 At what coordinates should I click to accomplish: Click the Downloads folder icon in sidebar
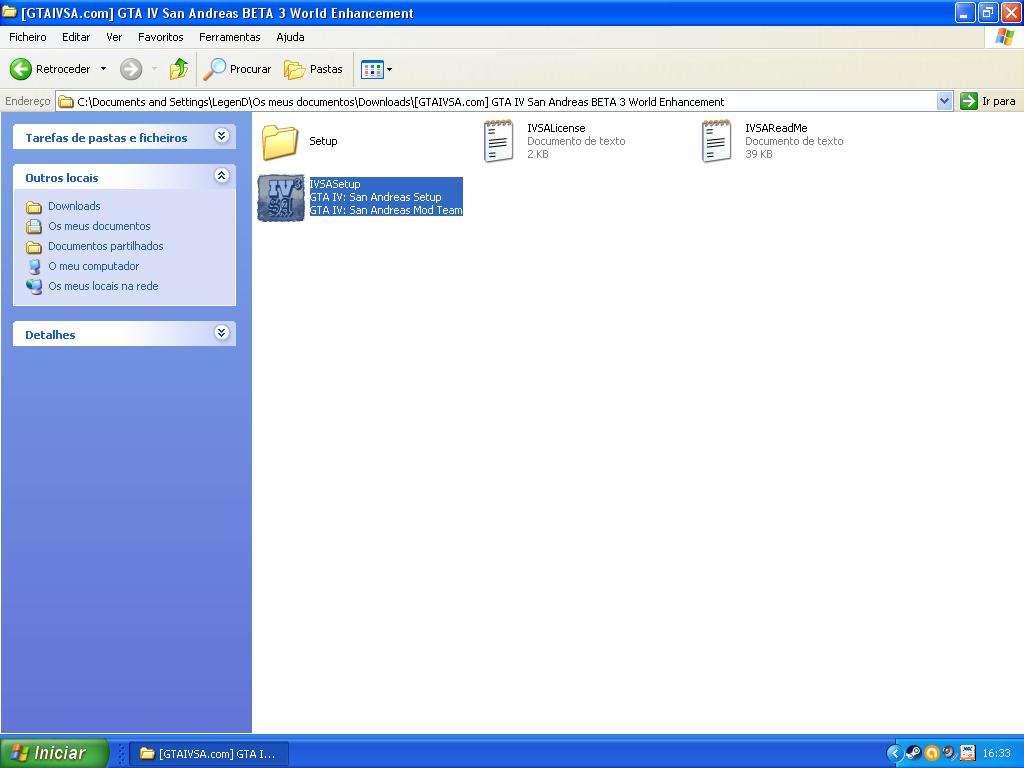[34, 207]
